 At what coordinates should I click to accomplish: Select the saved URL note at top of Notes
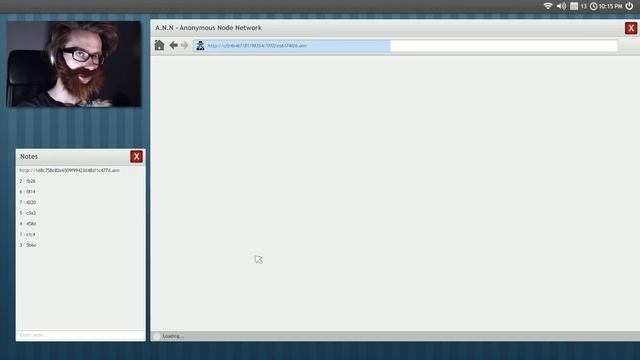[69, 170]
